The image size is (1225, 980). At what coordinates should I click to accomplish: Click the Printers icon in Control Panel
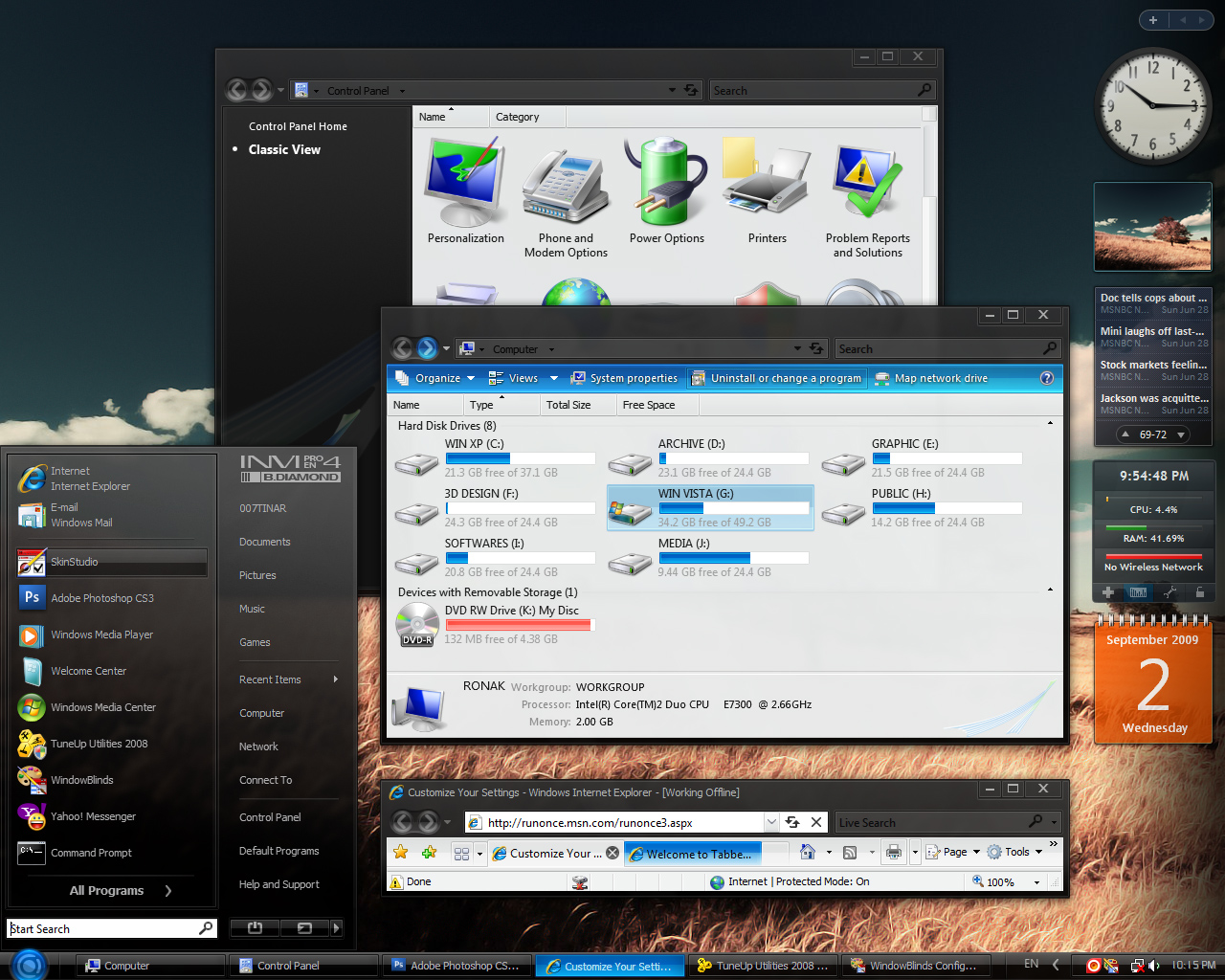click(x=767, y=189)
